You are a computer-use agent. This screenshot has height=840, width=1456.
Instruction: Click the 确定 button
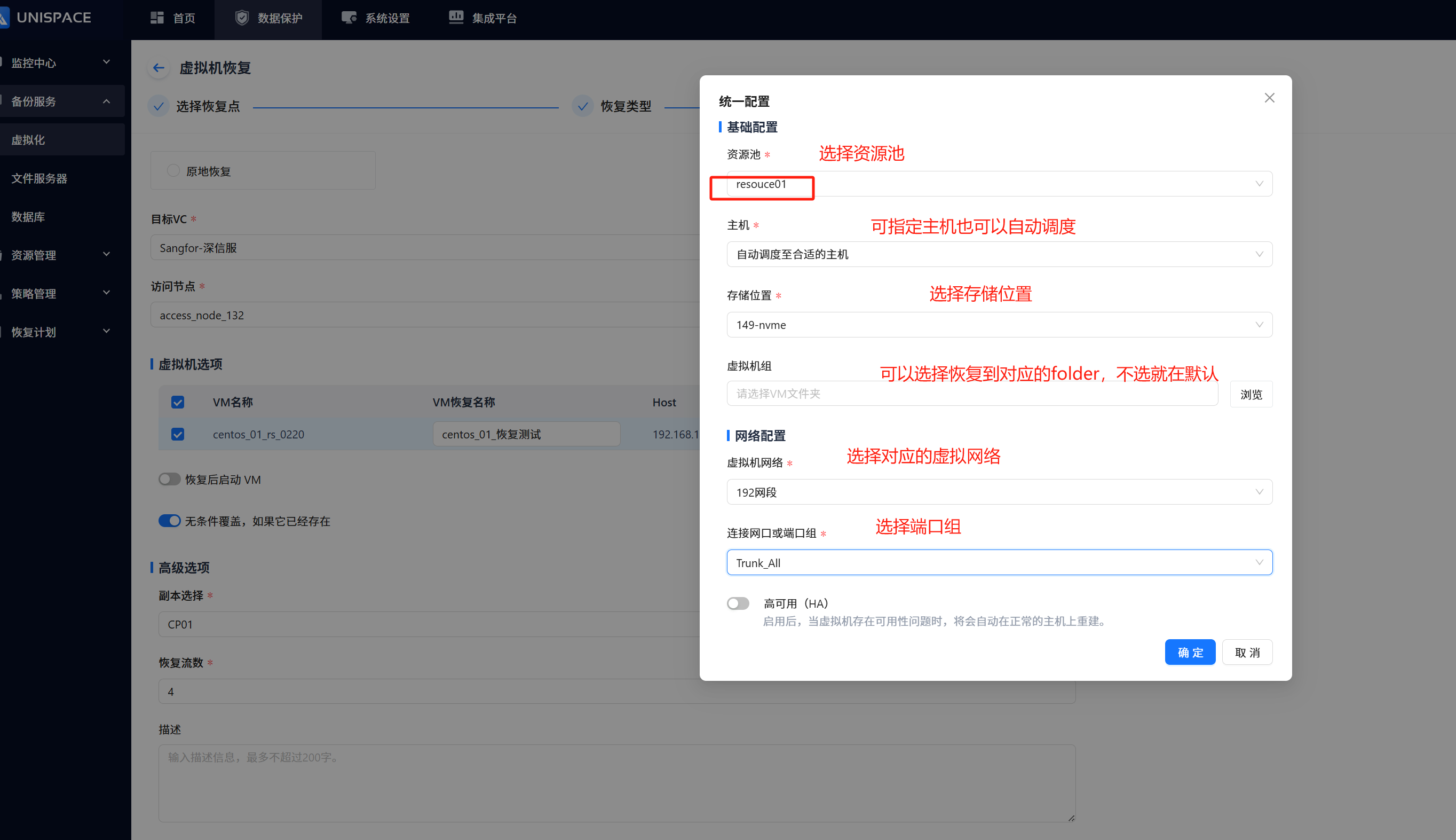[1190, 653]
